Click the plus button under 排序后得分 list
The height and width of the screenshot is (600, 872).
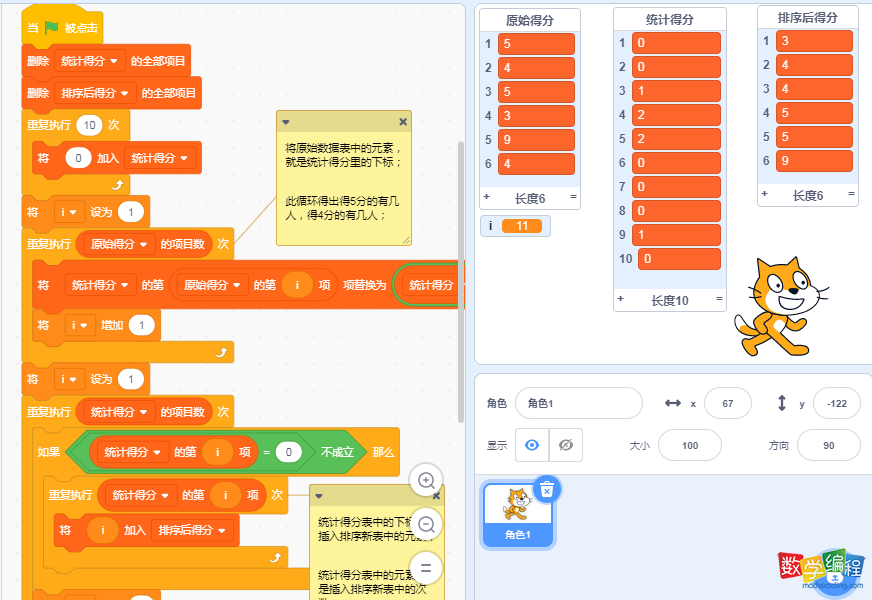tap(765, 195)
